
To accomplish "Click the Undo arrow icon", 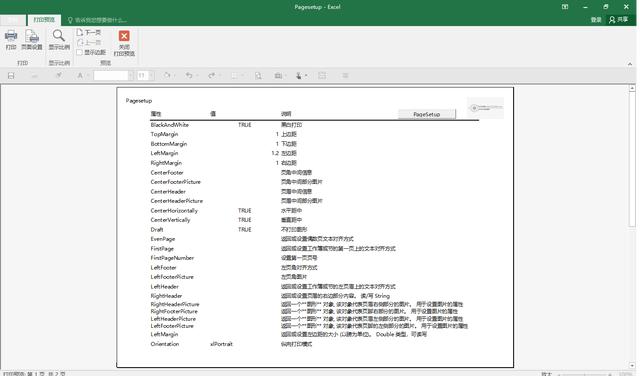I will (x=189, y=76).
